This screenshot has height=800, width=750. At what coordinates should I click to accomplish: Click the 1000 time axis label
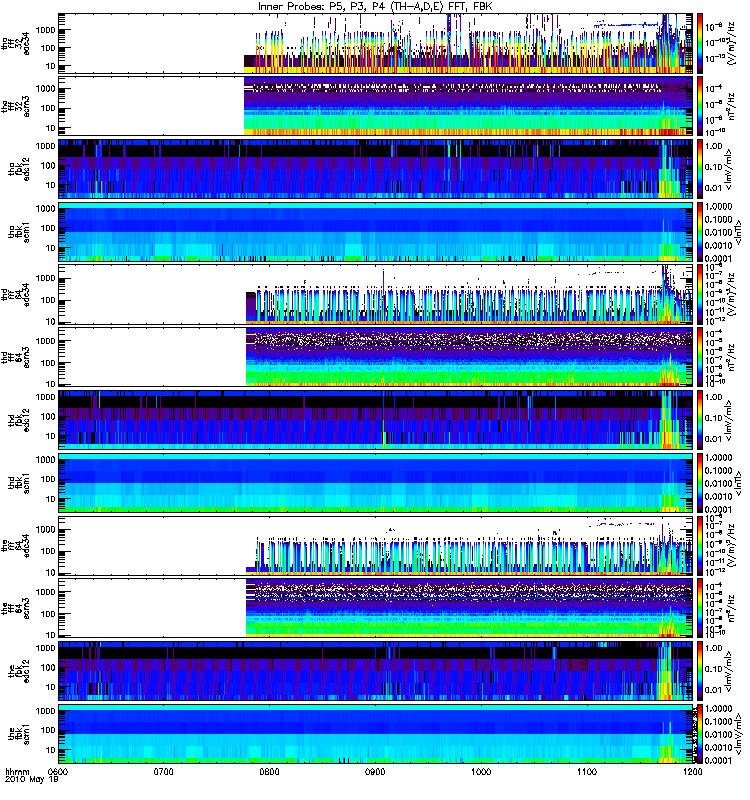pyautogui.click(x=481, y=771)
